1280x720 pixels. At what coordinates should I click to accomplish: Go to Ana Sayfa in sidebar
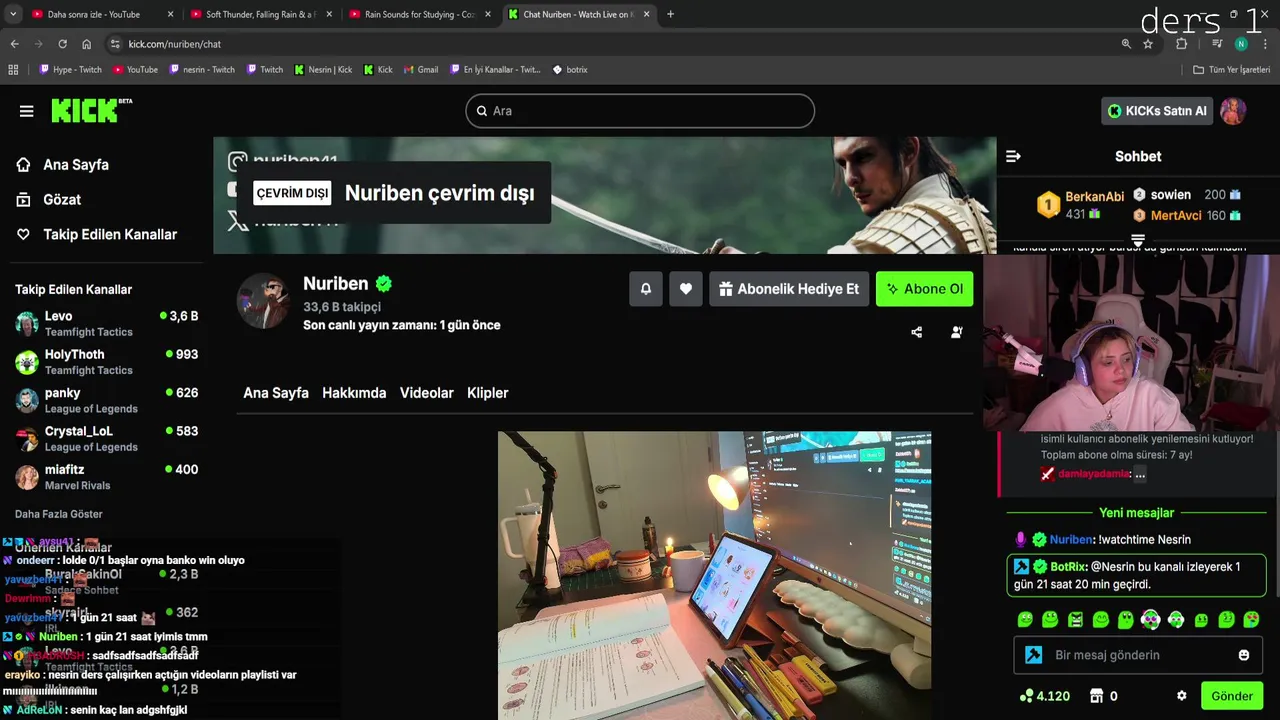coord(62,165)
